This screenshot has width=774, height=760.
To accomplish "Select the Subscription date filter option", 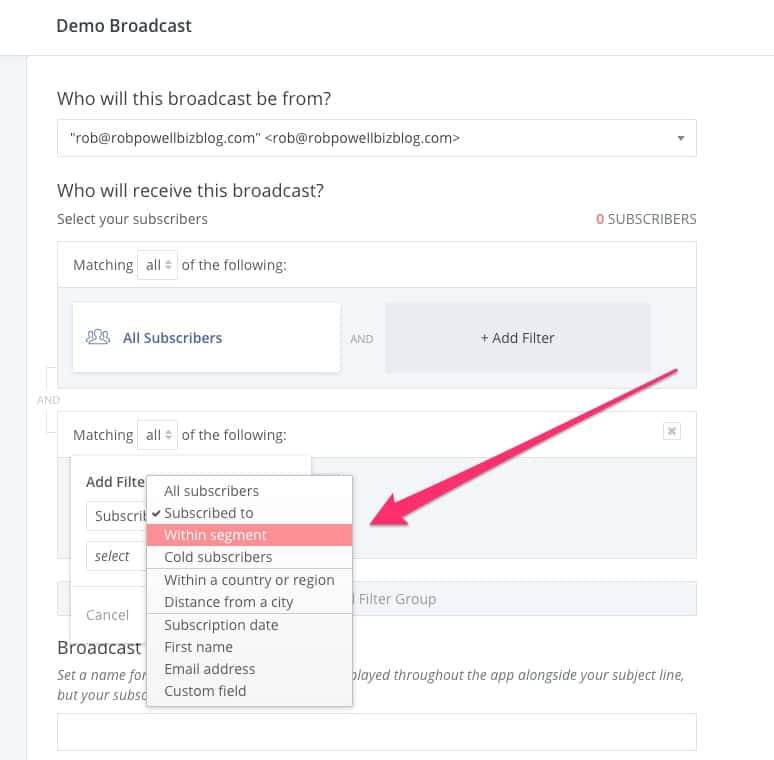I will point(221,625).
